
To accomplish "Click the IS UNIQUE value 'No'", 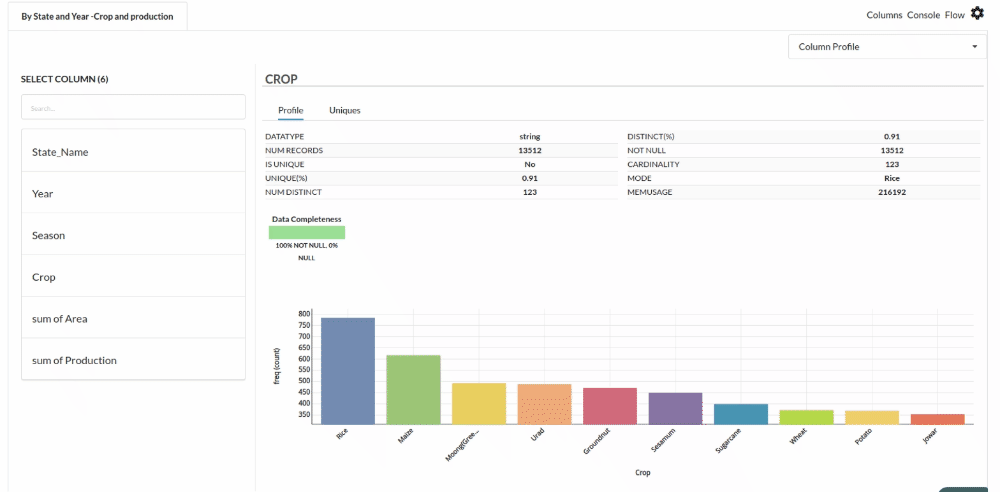I will (530, 164).
